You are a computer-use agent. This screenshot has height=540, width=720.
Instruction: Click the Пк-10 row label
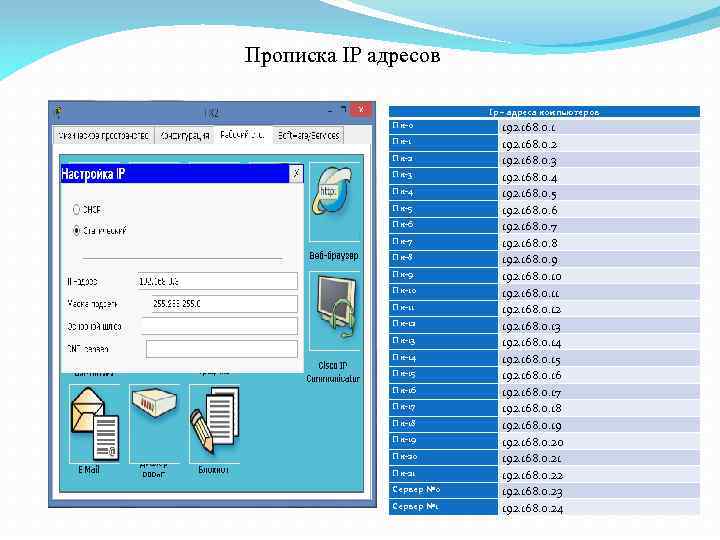443,292
